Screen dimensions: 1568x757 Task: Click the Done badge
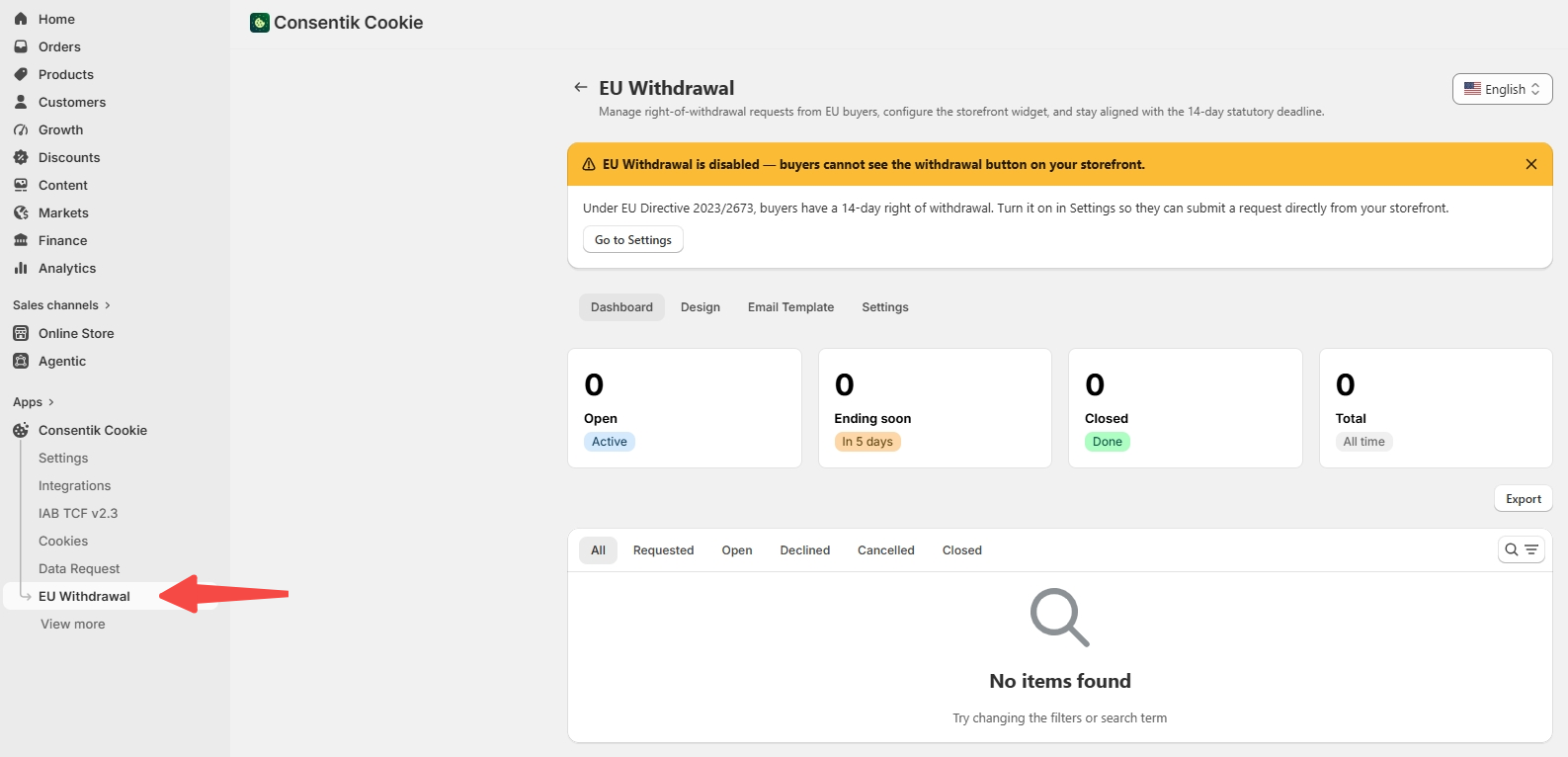click(x=1108, y=442)
